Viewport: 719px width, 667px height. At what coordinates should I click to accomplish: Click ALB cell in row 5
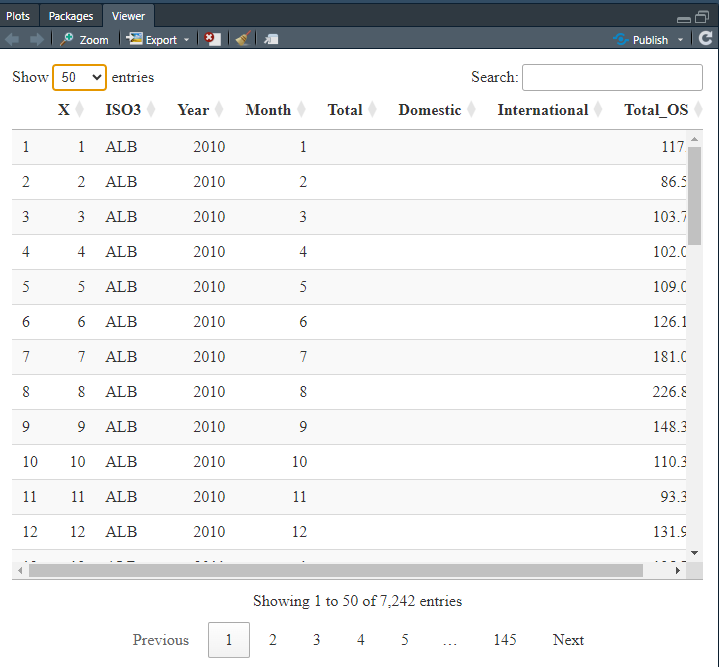pos(121,287)
